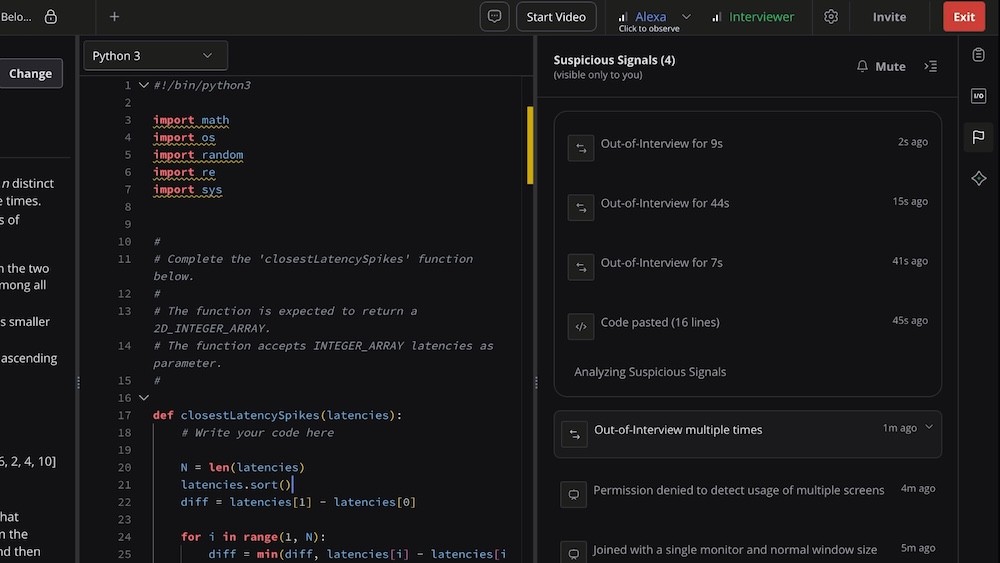Image resolution: width=1000 pixels, height=563 pixels.
Task: Collapse the Suspicious Signals side panel
Action: coord(930,66)
